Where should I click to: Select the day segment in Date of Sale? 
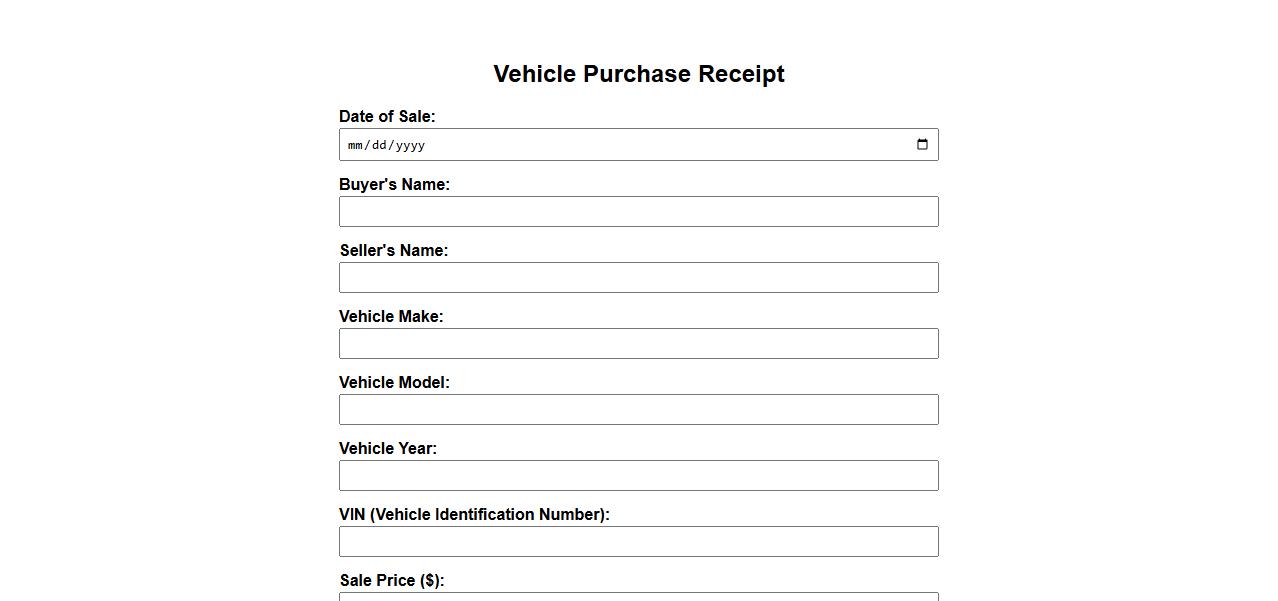click(x=379, y=145)
